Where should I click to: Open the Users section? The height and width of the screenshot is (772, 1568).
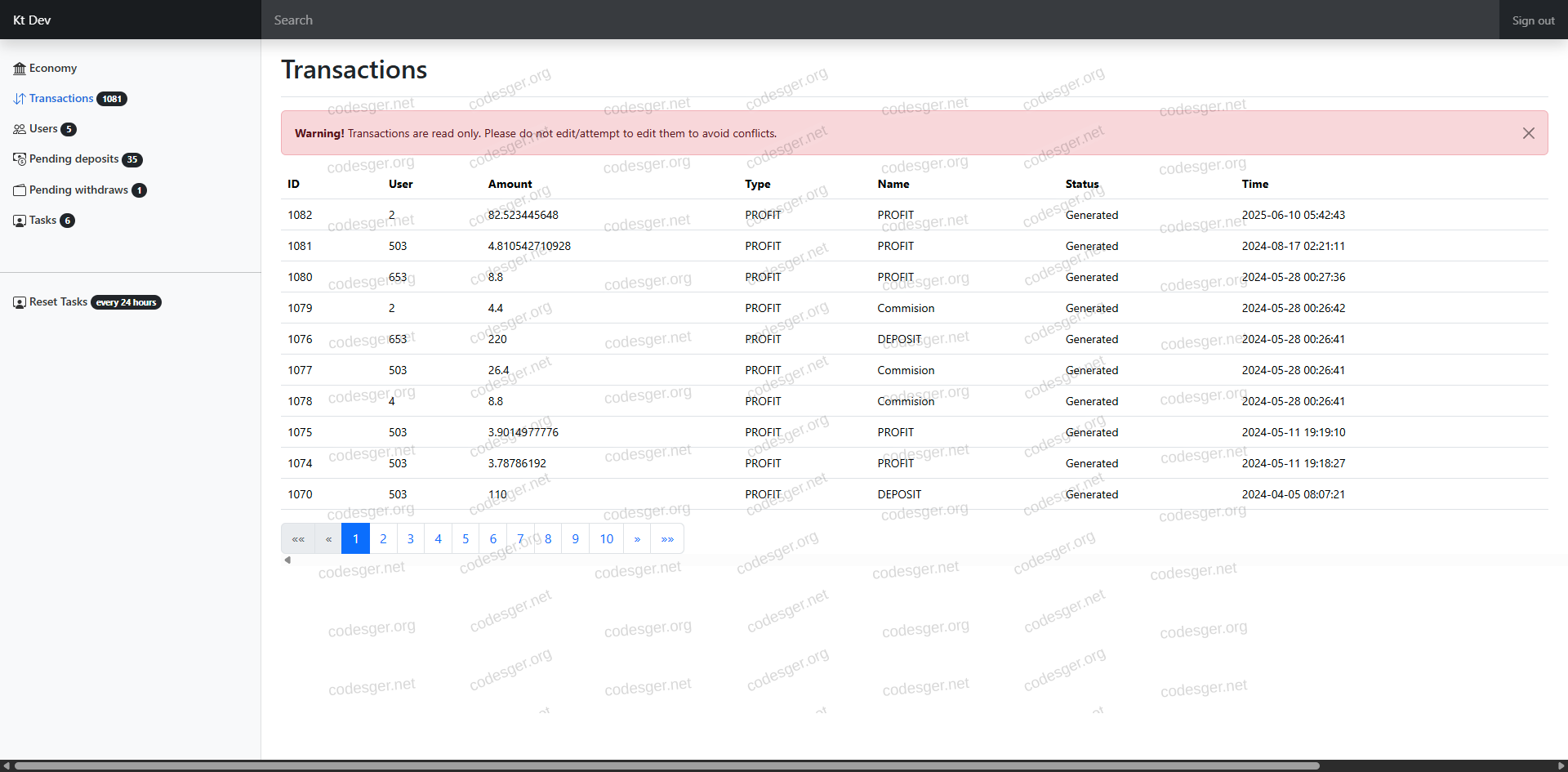coord(43,129)
